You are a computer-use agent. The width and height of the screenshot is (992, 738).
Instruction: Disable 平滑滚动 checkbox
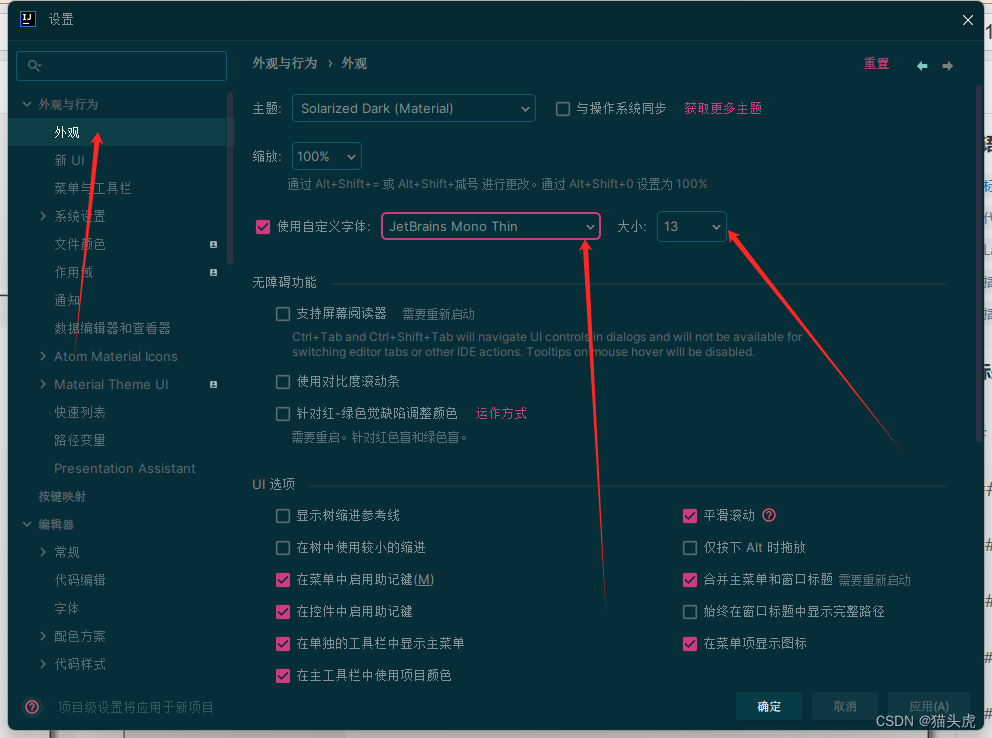tap(690, 516)
